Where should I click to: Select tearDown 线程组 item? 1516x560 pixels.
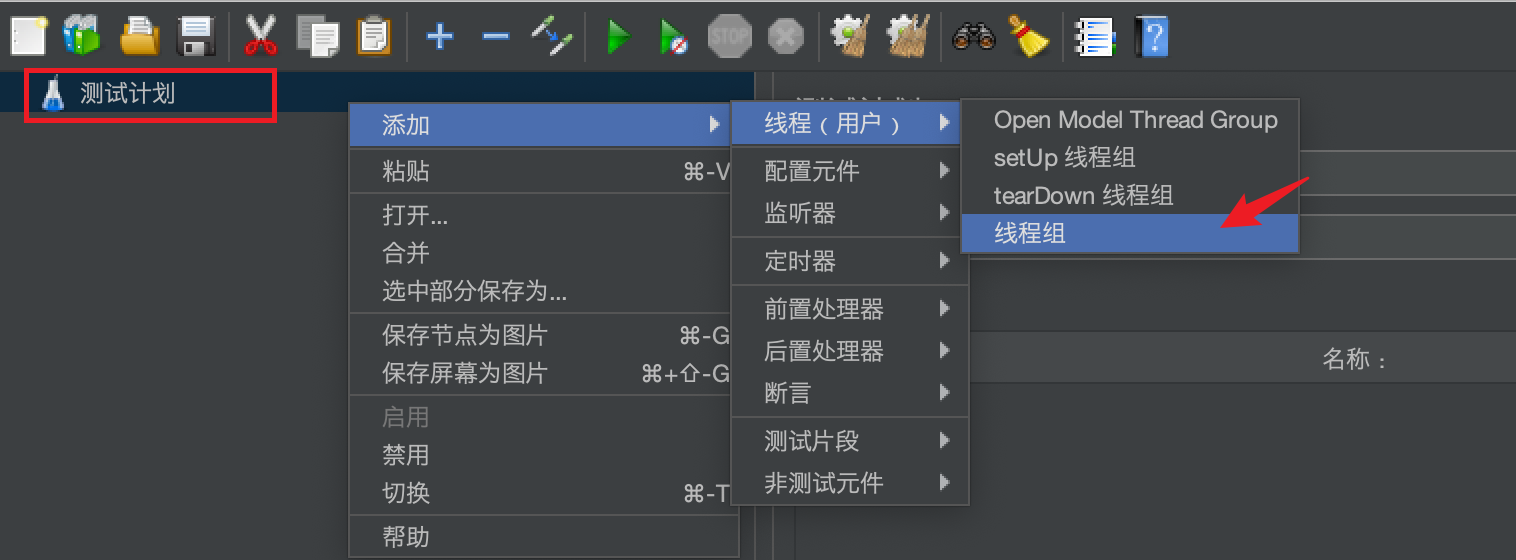click(1130, 196)
